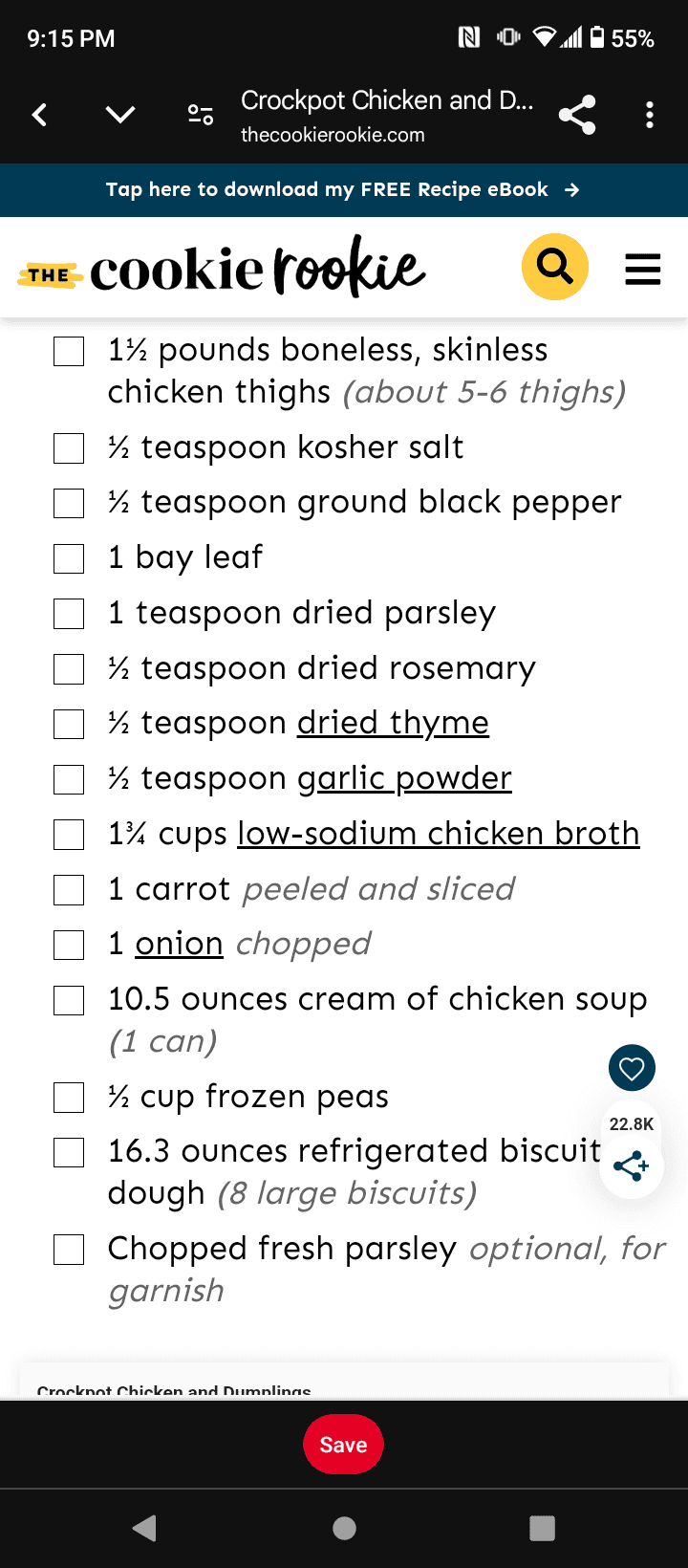The image size is (688, 1568).
Task: Tick the frozen peas checkbox
Action: coord(69,1098)
